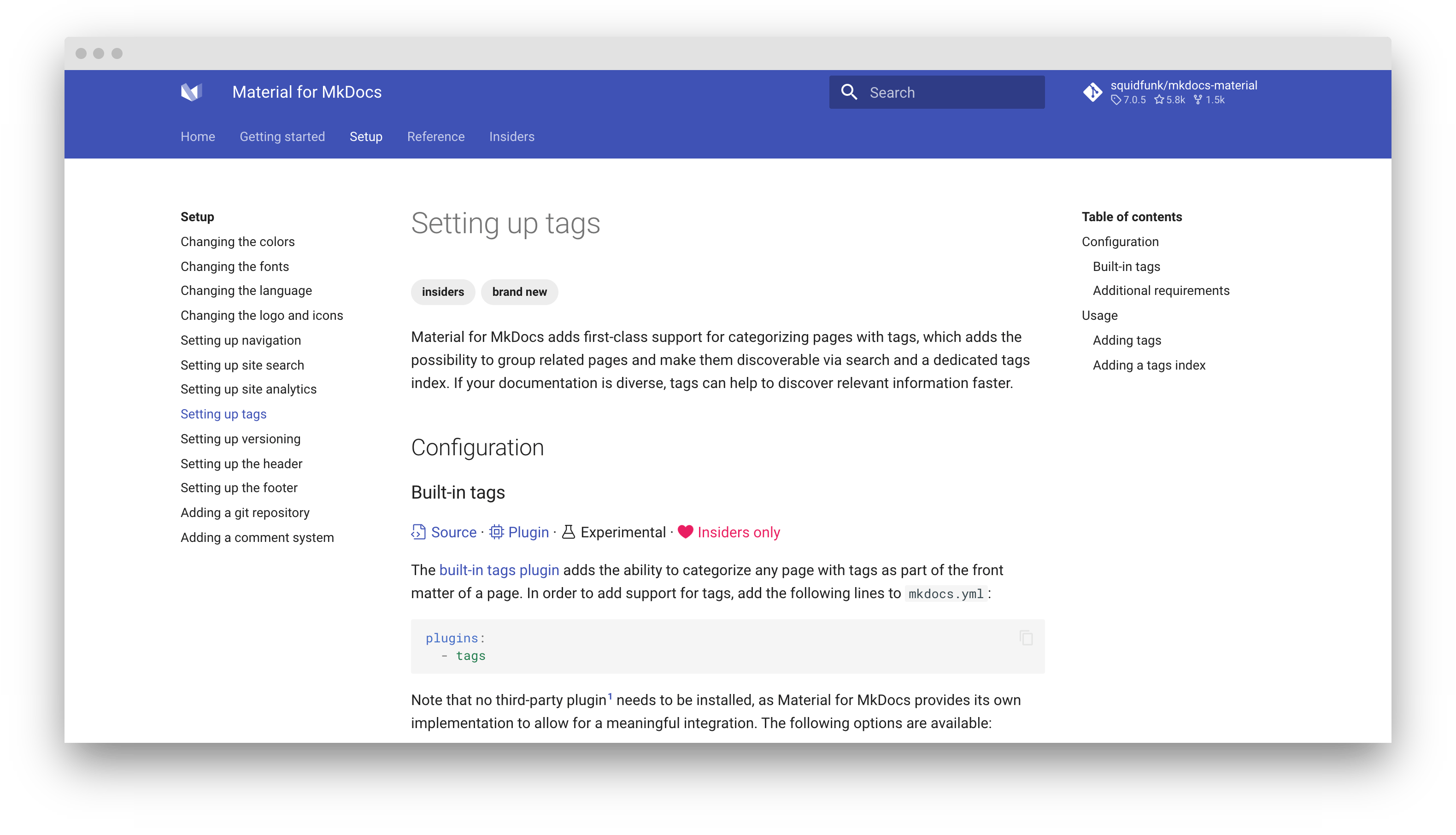Click the Material for MkDocs logo icon
1456x835 pixels.
[192, 92]
